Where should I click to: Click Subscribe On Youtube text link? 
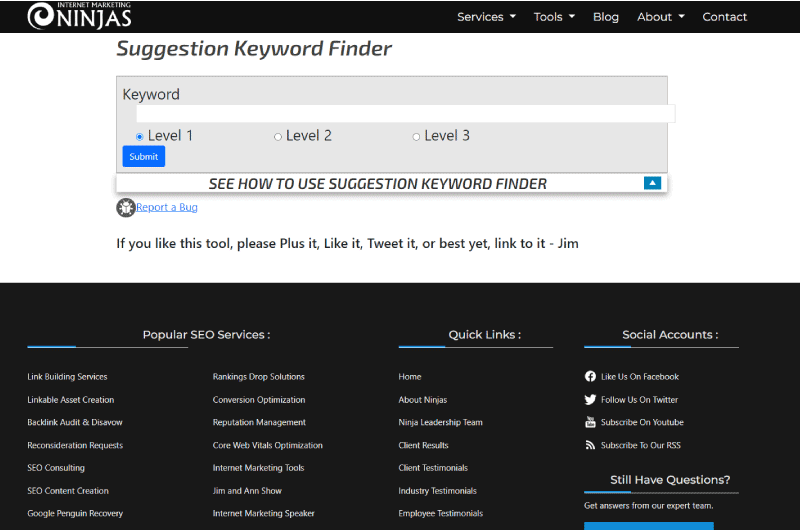click(642, 422)
